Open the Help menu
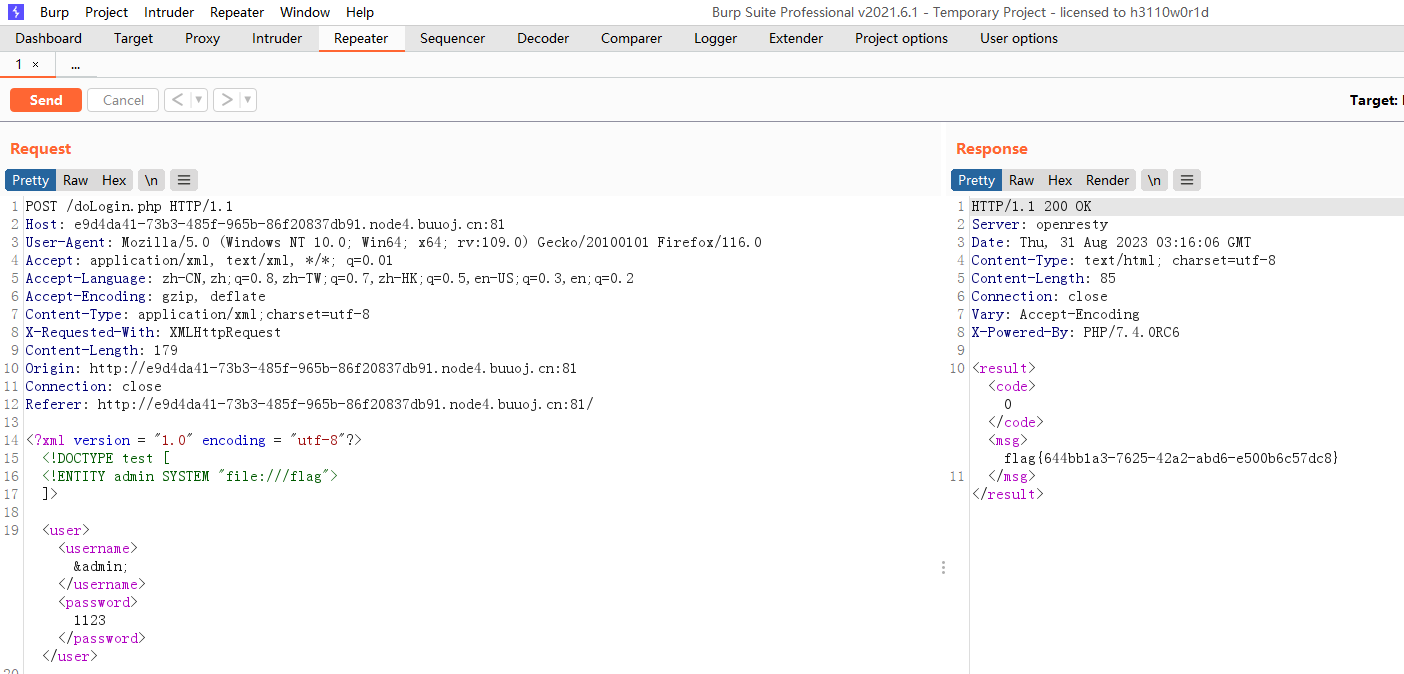 click(360, 12)
